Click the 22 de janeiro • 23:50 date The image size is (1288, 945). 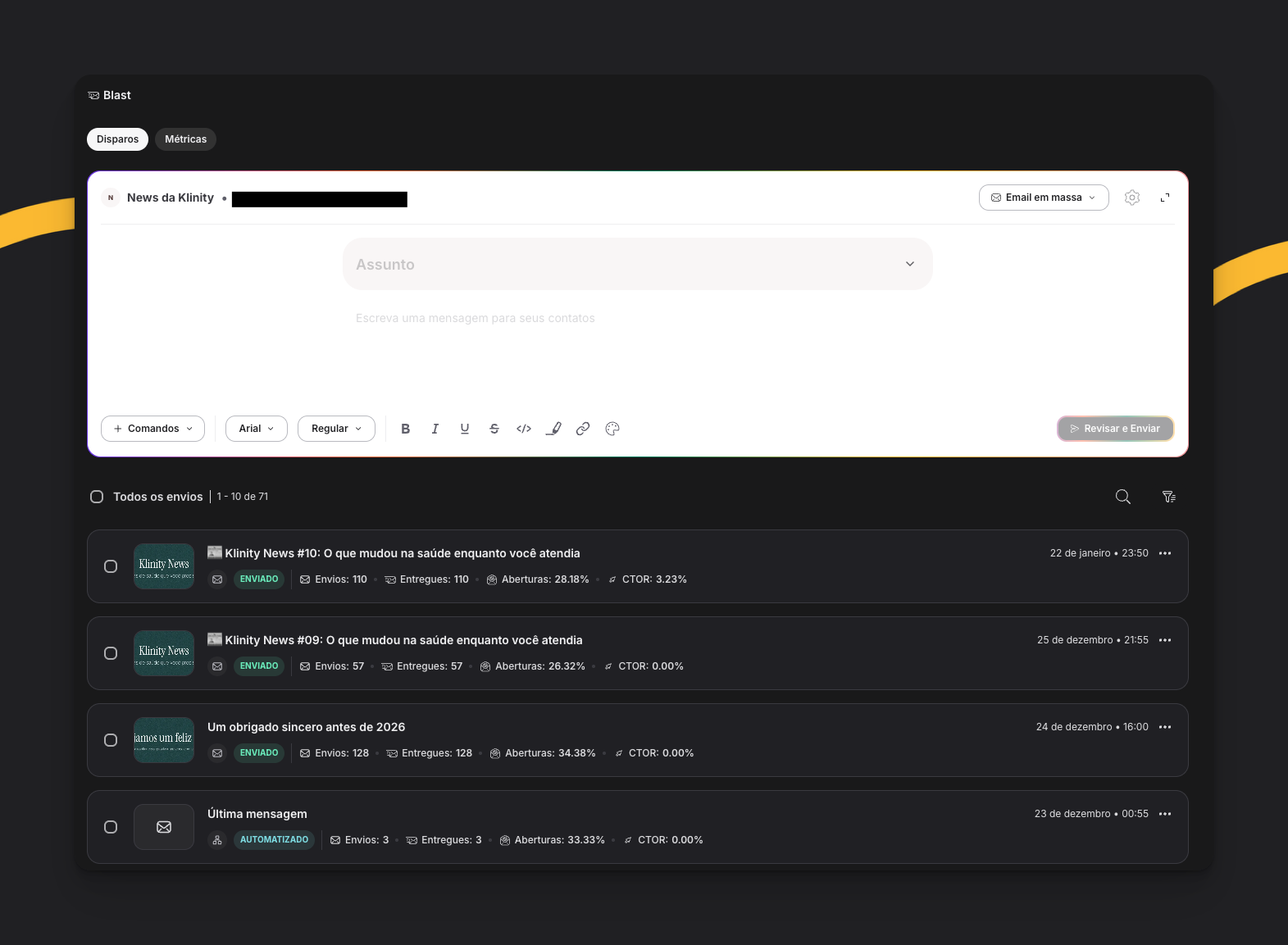[1099, 553]
